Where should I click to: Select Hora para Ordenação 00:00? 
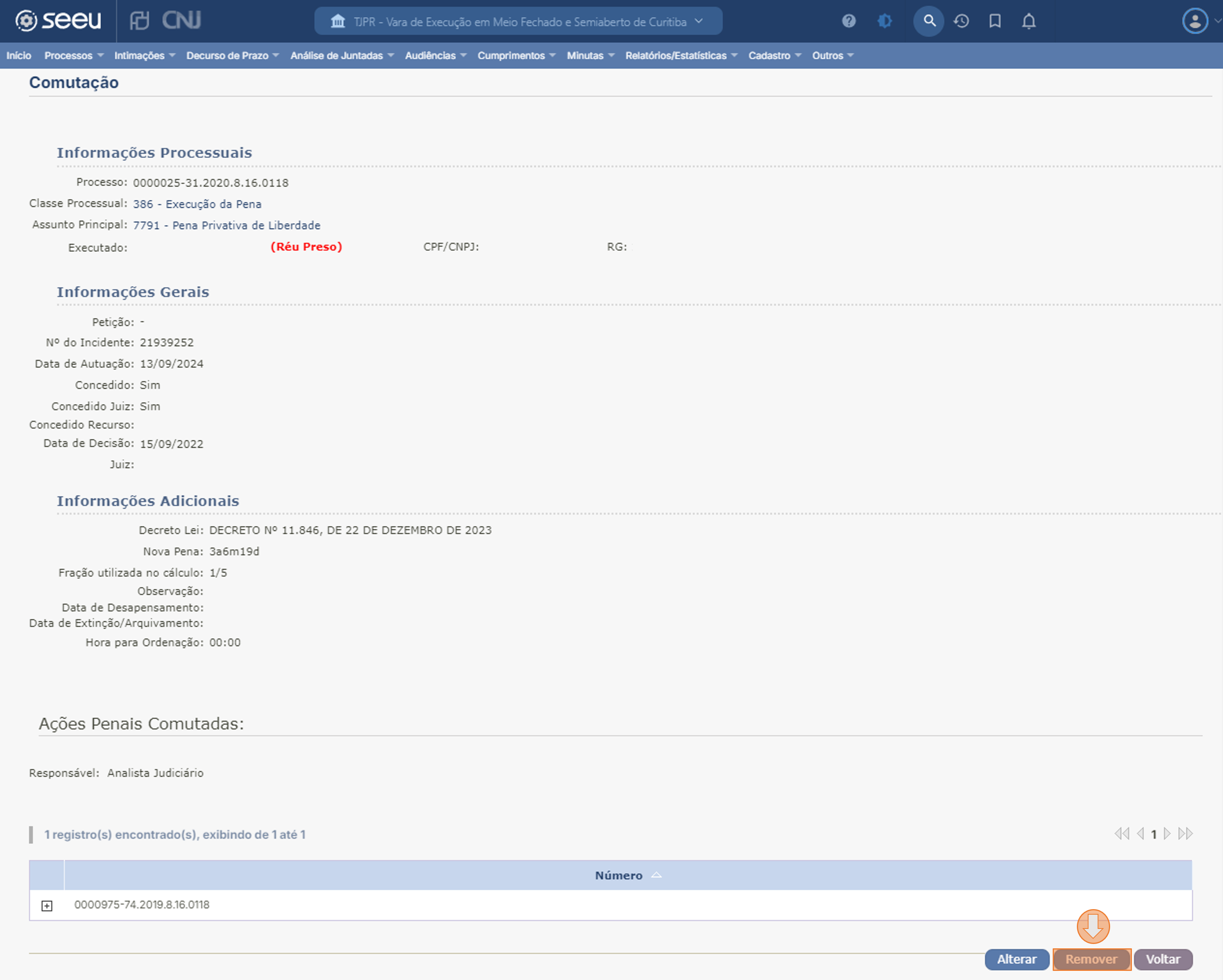point(225,643)
